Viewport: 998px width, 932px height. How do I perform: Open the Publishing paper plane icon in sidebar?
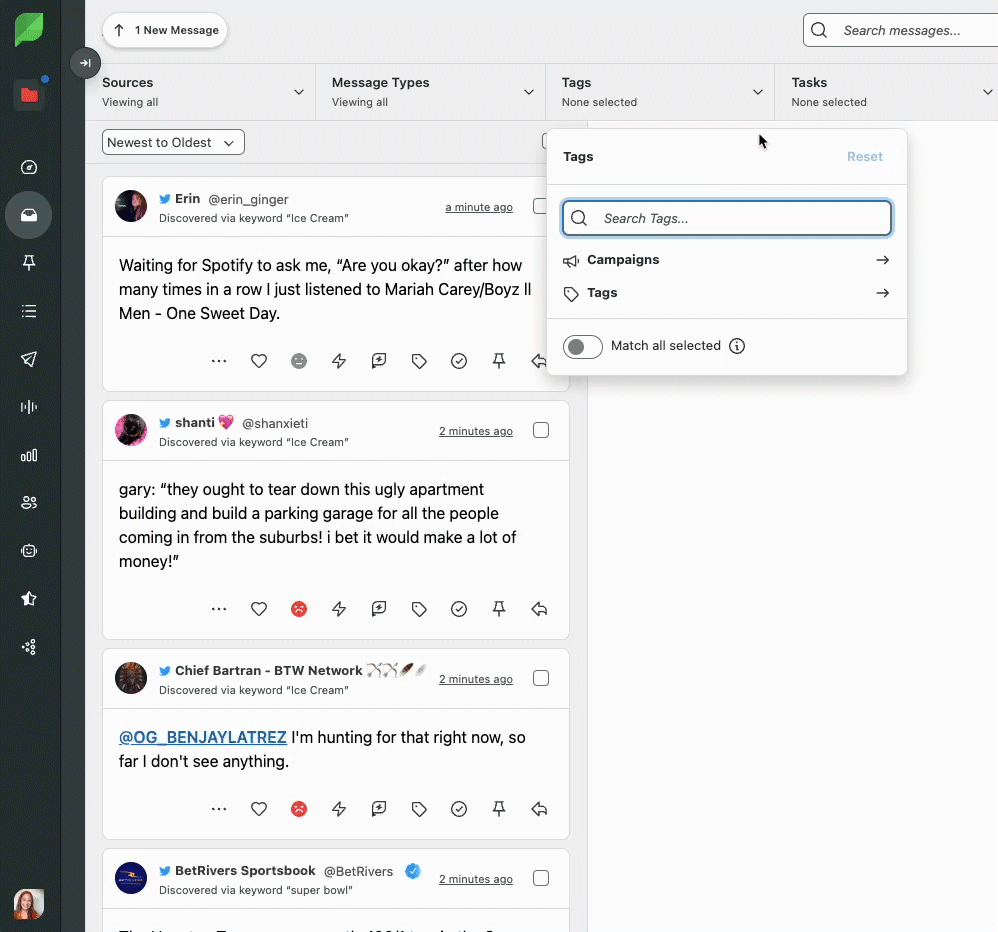click(29, 359)
